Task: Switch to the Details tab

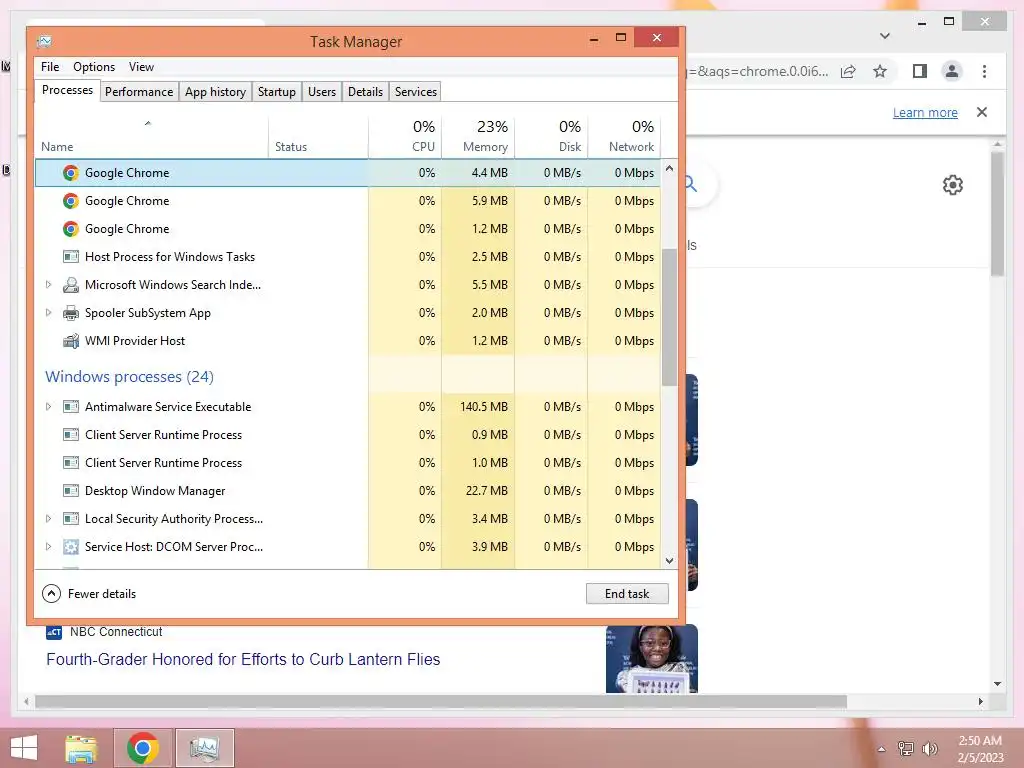Action: [365, 92]
